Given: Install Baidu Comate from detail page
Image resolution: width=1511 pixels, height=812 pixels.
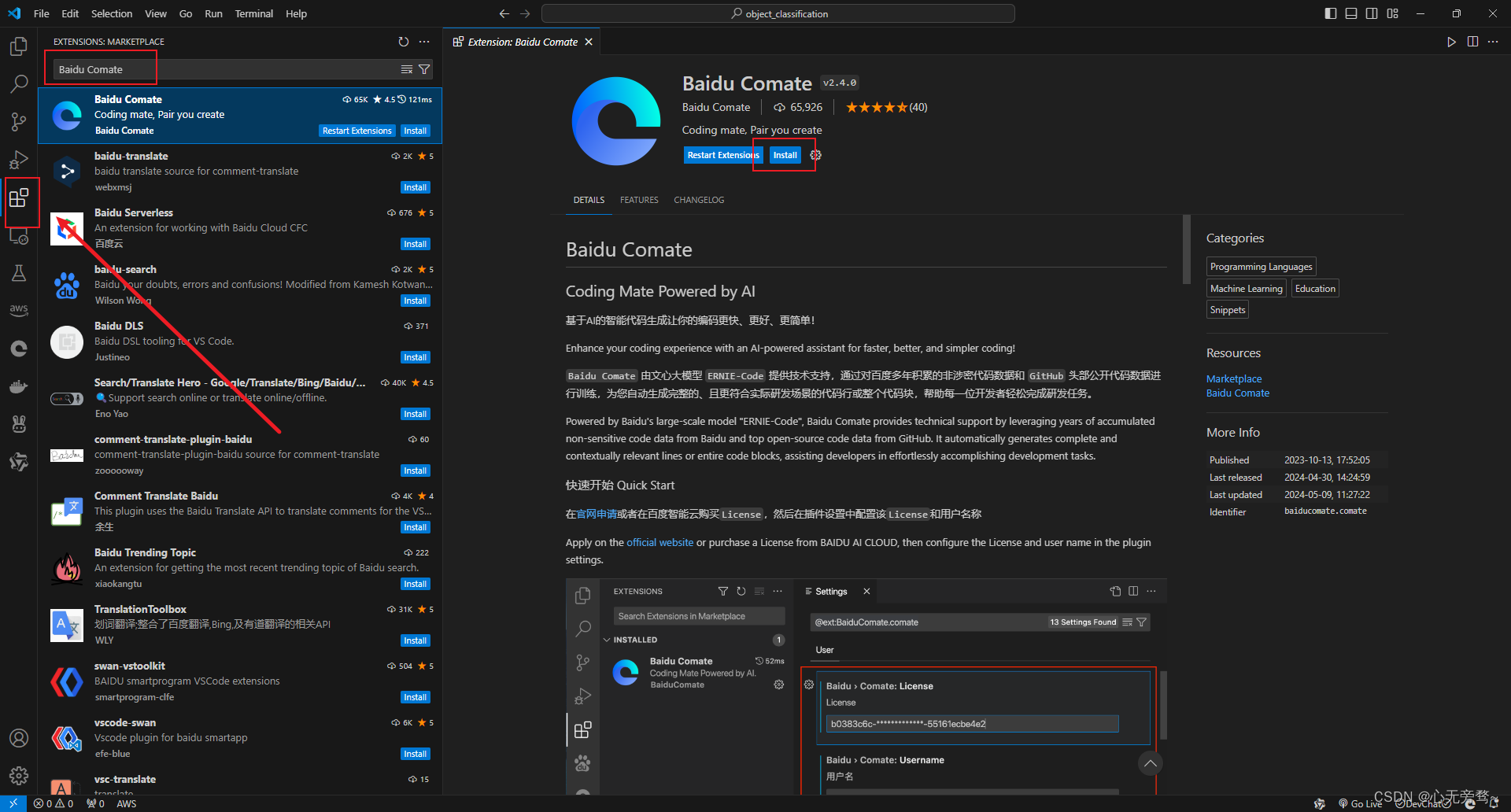Looking at the screenshot, I should point(785,155).
